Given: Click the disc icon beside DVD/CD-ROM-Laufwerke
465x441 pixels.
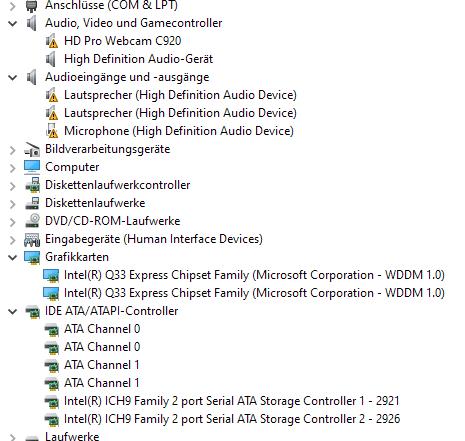Looking at the screenshot, I should click(x=32, y=221).
